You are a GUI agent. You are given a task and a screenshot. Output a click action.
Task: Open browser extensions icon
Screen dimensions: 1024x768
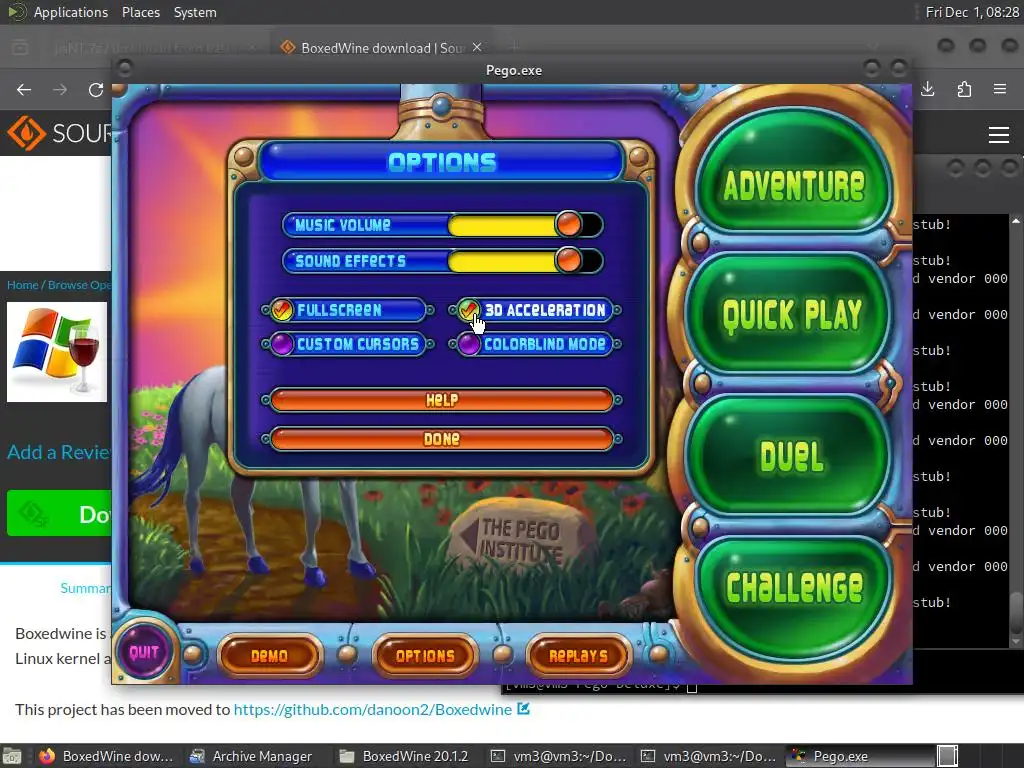pyautogui.click(x=964, y=89)
